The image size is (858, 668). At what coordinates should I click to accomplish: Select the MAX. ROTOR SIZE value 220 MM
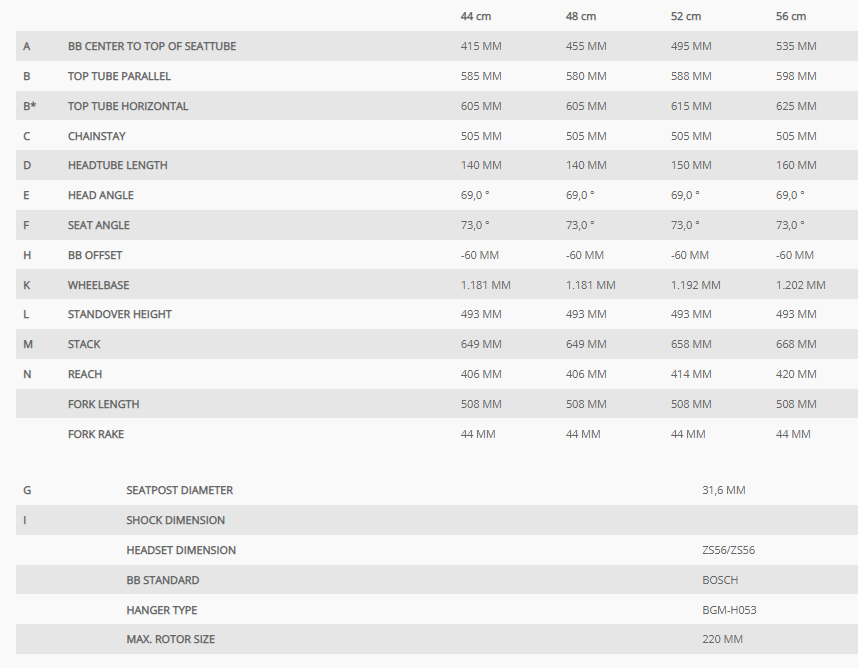722,639
